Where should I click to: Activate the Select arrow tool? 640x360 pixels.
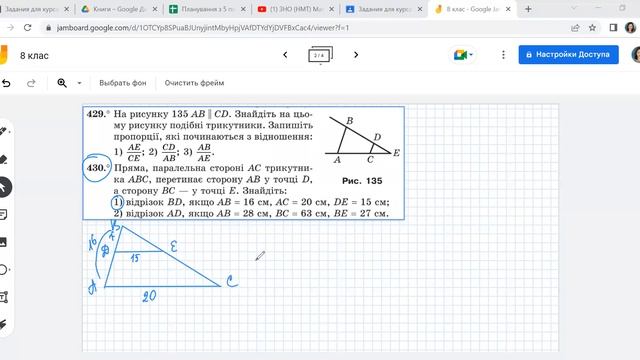pyautogui.click(x=3, y=187)
